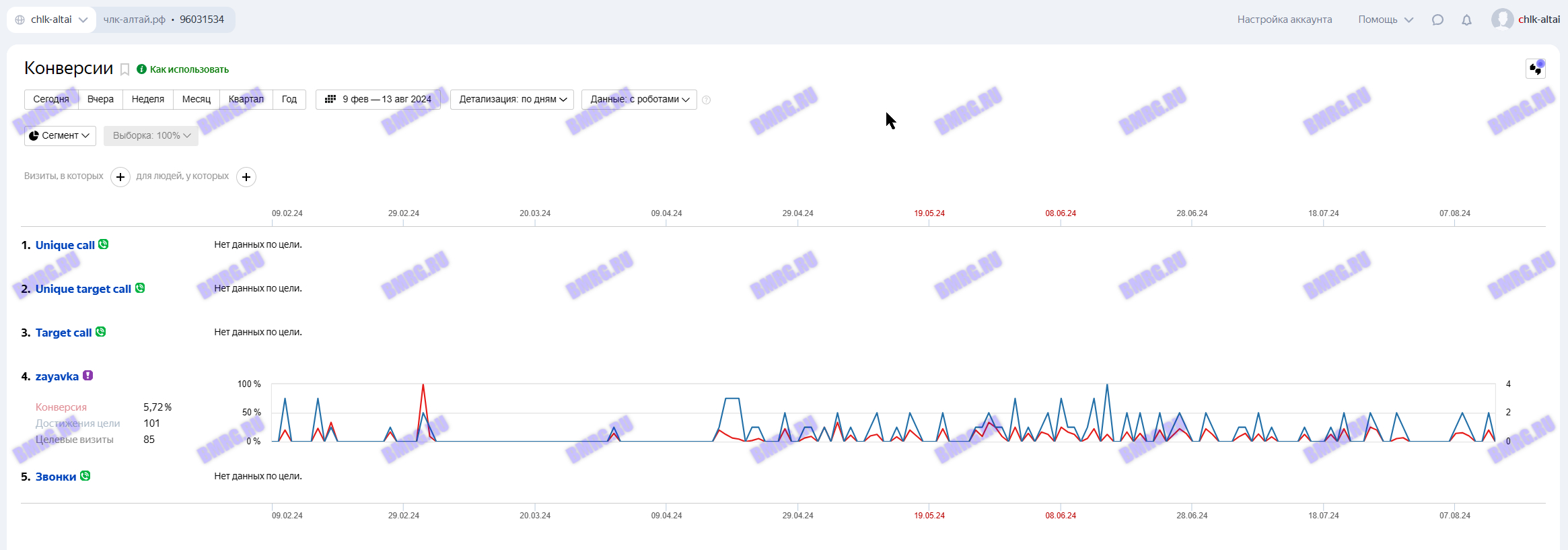The image size is (1568, 550).
Task: Open the chat messages icon in header
Action: pos(1437,20)
